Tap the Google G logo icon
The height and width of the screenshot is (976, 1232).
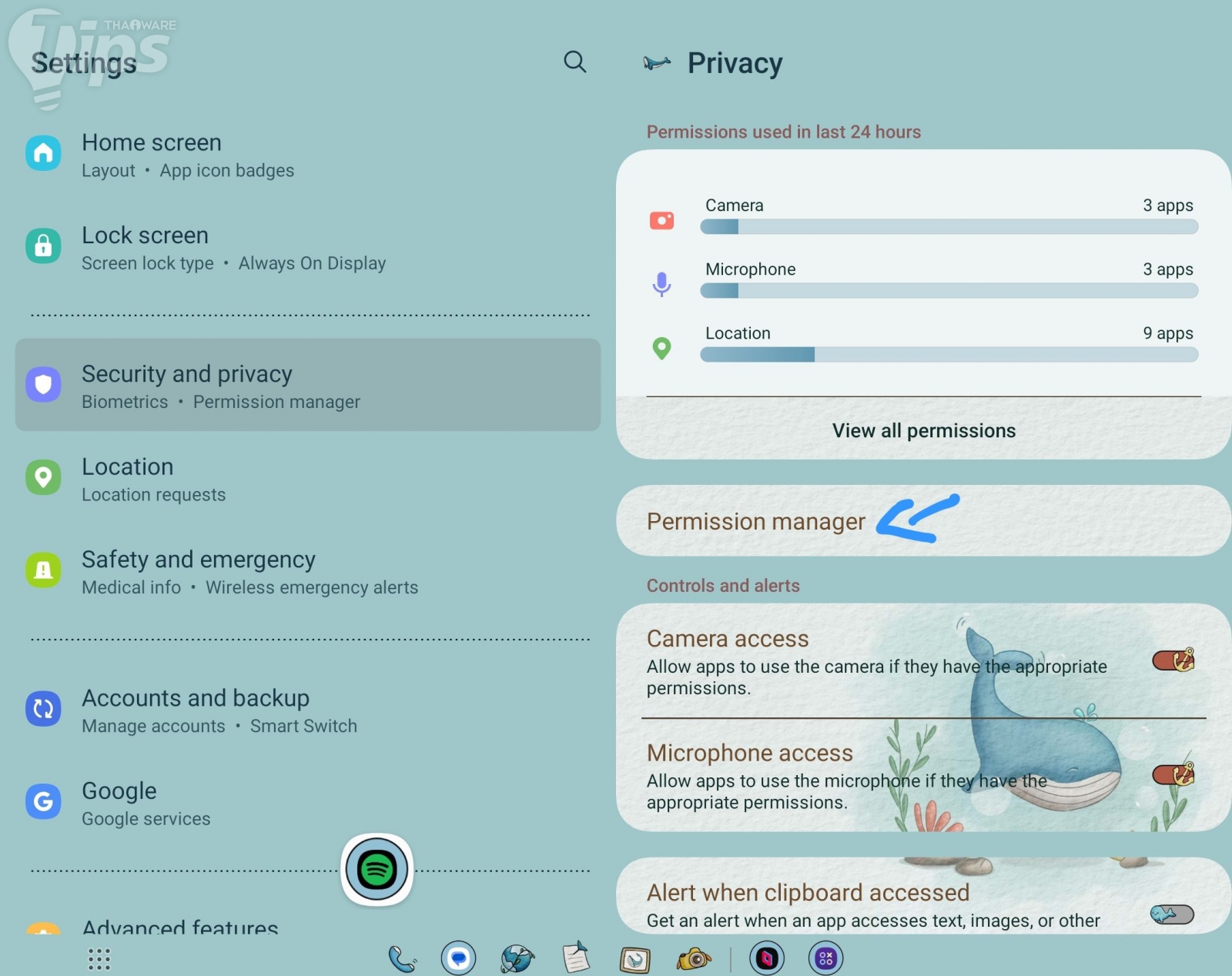pos(43,801)
